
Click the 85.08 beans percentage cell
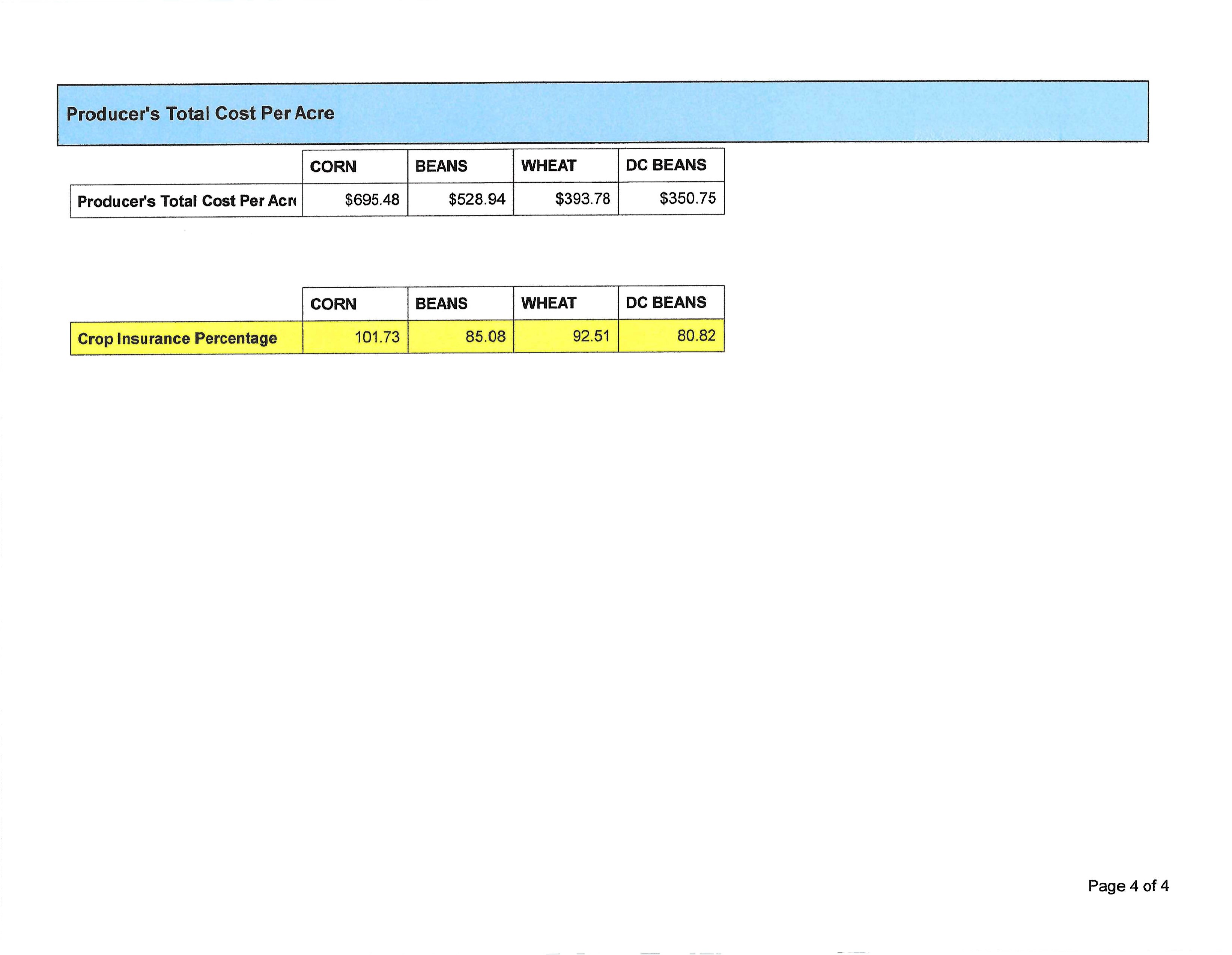point(485,336)
